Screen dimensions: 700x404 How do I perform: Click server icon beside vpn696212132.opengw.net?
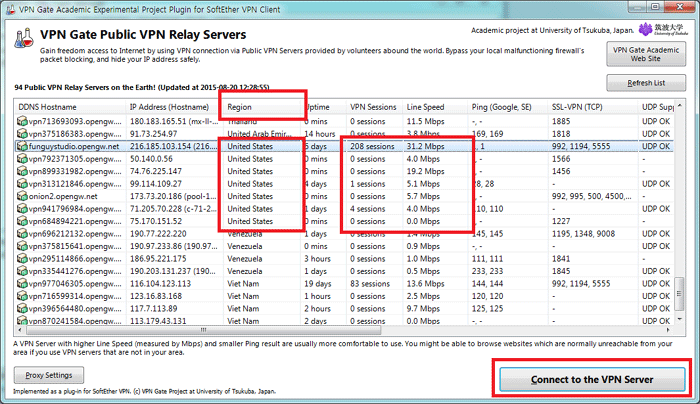[20, 232]
